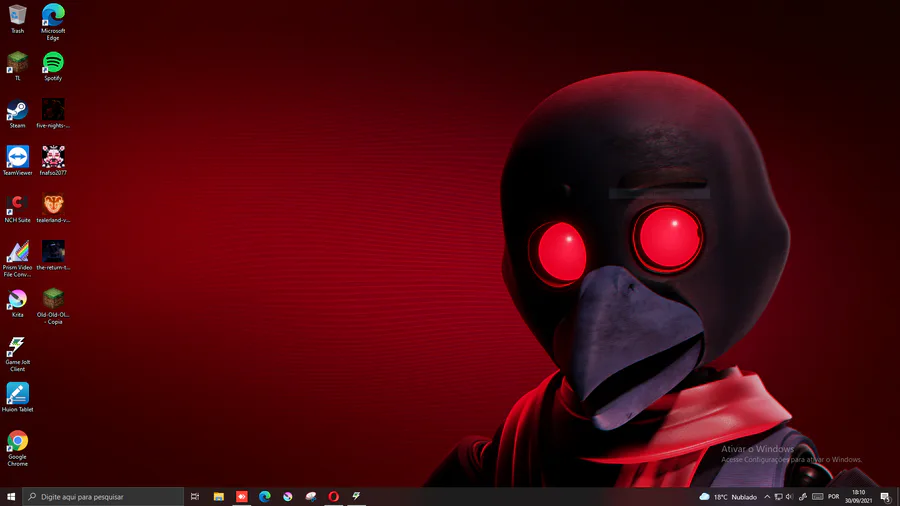Open the red recorder app in taskbar
The width and height of the screenshot is (900, 506).
click(242, 496)
